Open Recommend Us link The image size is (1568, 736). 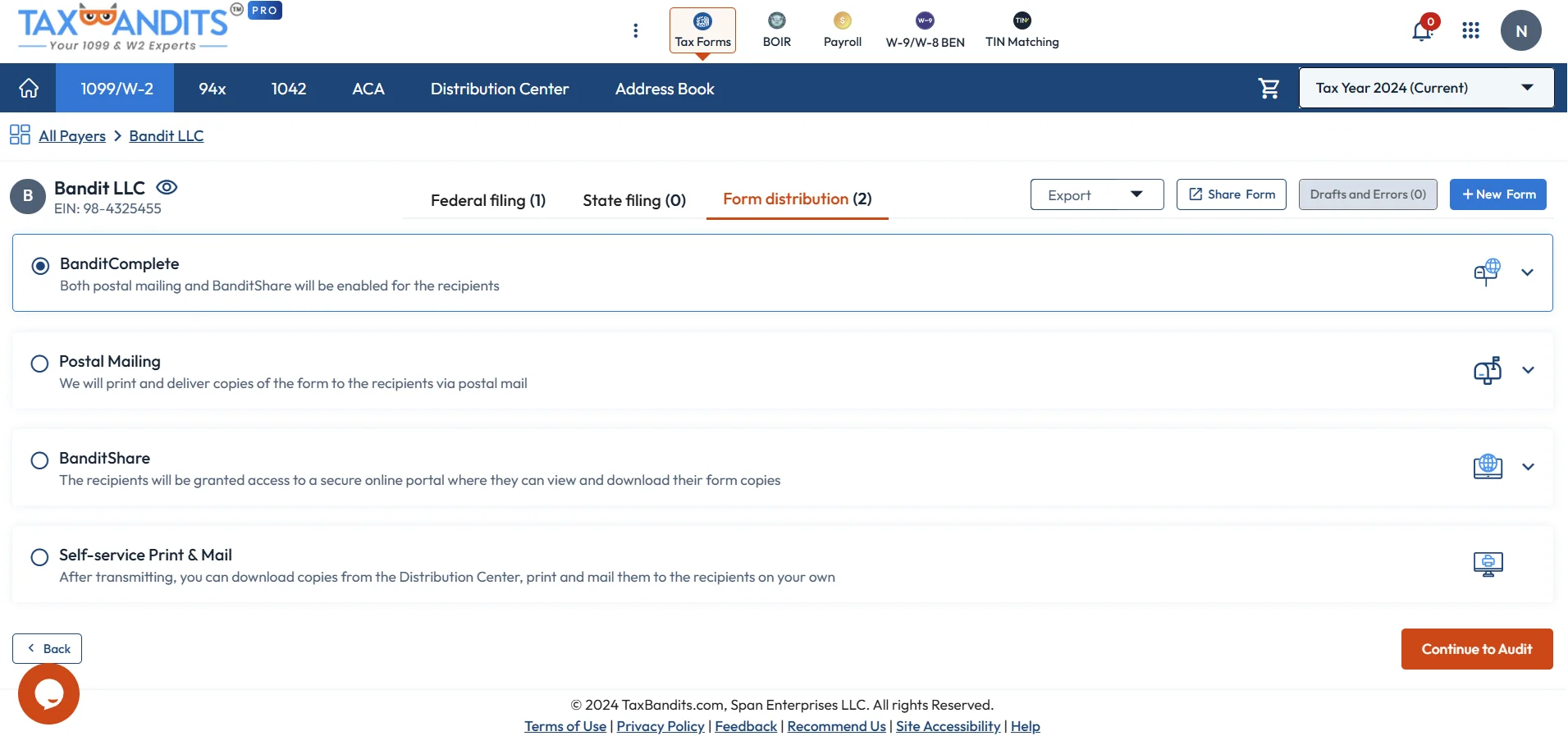click(x=836, y=726)
